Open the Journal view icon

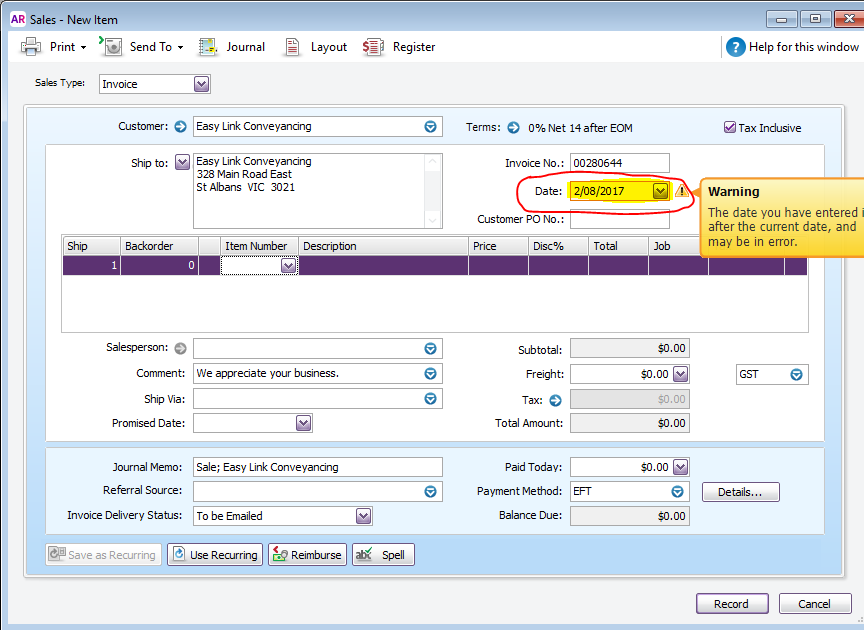pyautogui.click(x=208, y=47)
